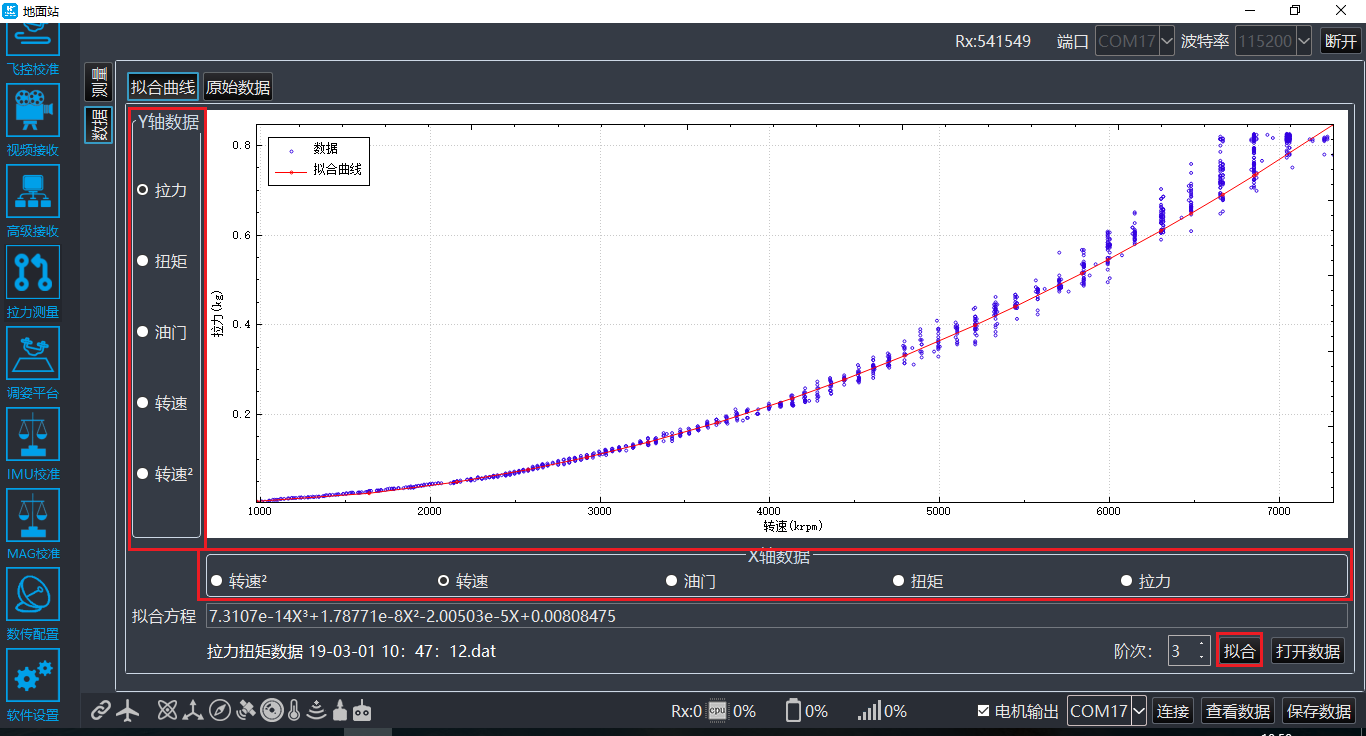Image resolution: width=1366 pixels, height=736 pixels.
Task: Click the 打开数据 open data button
Action: click(x=1308, y=651)
